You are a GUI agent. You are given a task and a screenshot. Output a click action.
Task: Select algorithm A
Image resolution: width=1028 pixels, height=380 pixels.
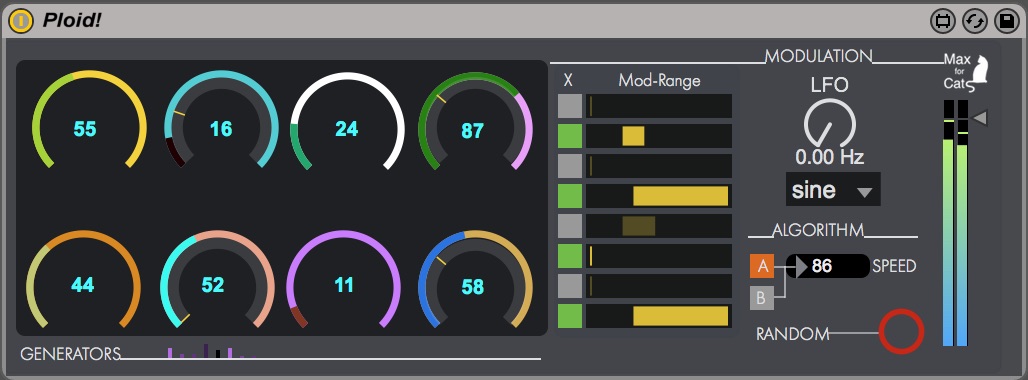coord(762,266)
